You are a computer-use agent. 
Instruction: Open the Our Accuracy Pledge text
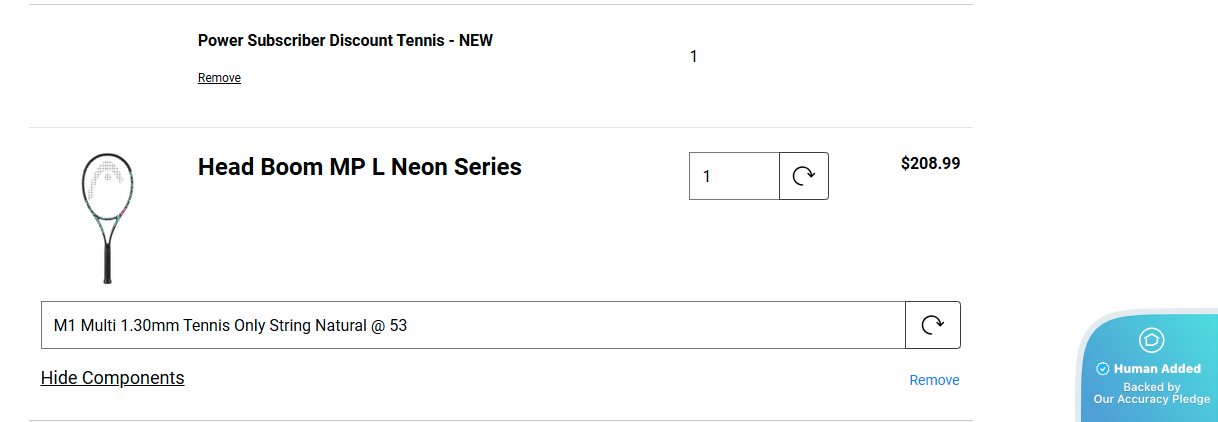tap(1151, 399)
